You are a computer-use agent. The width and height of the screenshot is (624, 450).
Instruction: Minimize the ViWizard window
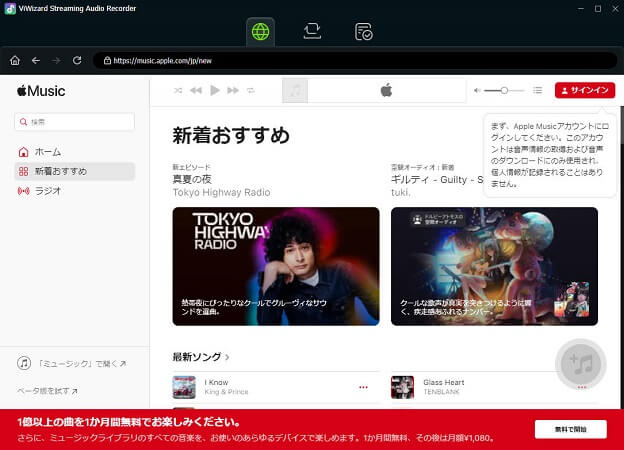coord(581,8)
